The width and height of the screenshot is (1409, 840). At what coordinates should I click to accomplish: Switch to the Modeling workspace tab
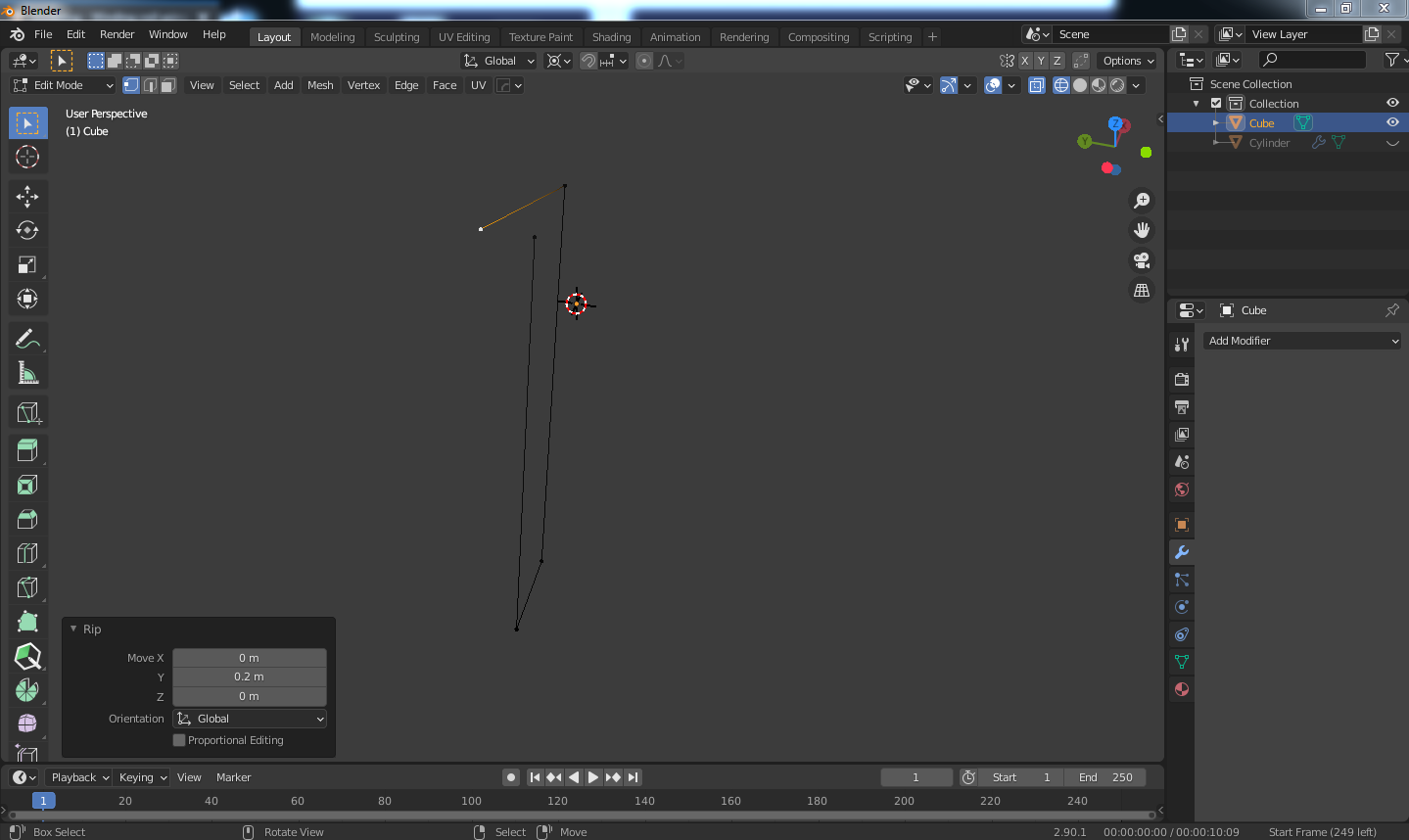tap(333, 37)
